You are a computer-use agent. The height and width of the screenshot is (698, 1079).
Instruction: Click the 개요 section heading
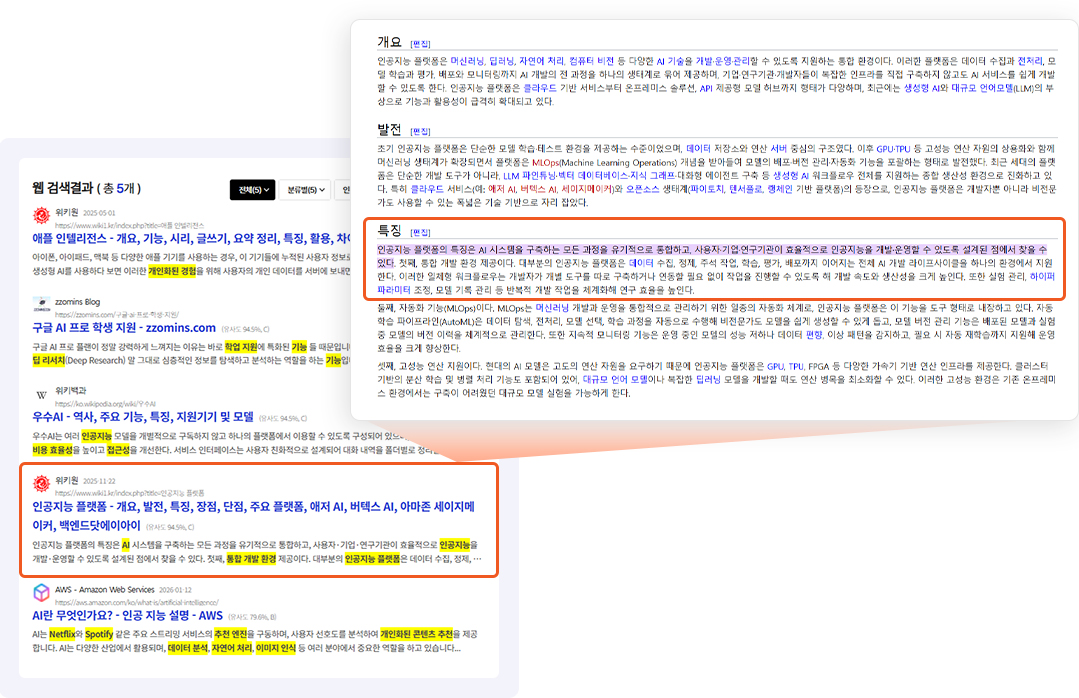click(x=389, y=42)
